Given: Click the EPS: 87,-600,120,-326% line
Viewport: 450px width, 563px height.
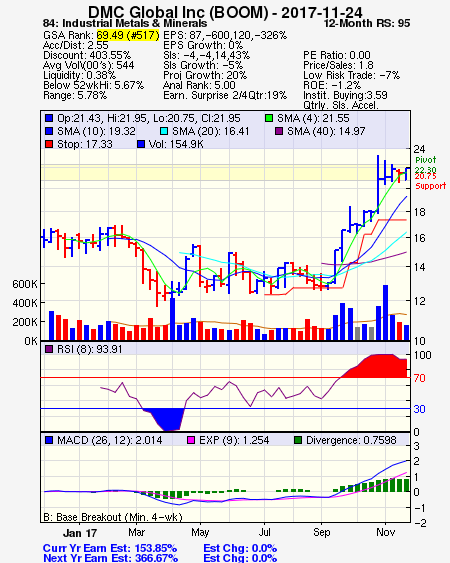Looking at the screenshot, I should pyautogui.click(x=225, y=35).
